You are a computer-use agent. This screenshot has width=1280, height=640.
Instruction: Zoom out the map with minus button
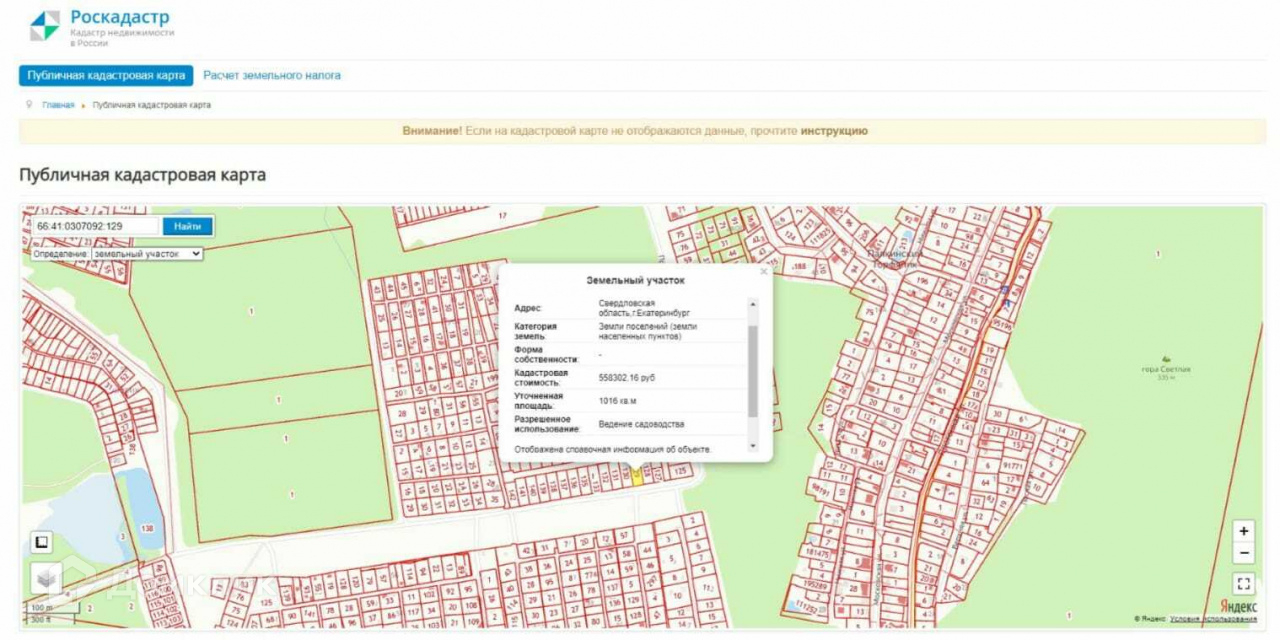(1243, 553)
